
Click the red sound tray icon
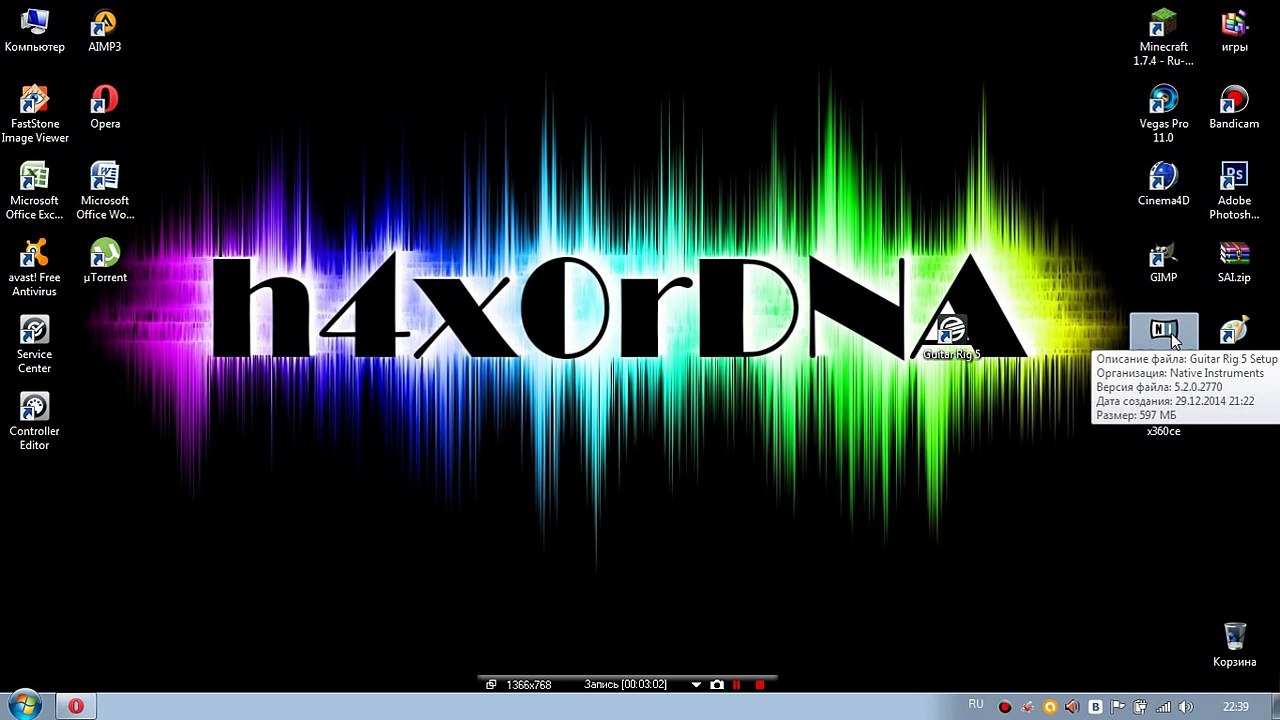[1072, 707]
